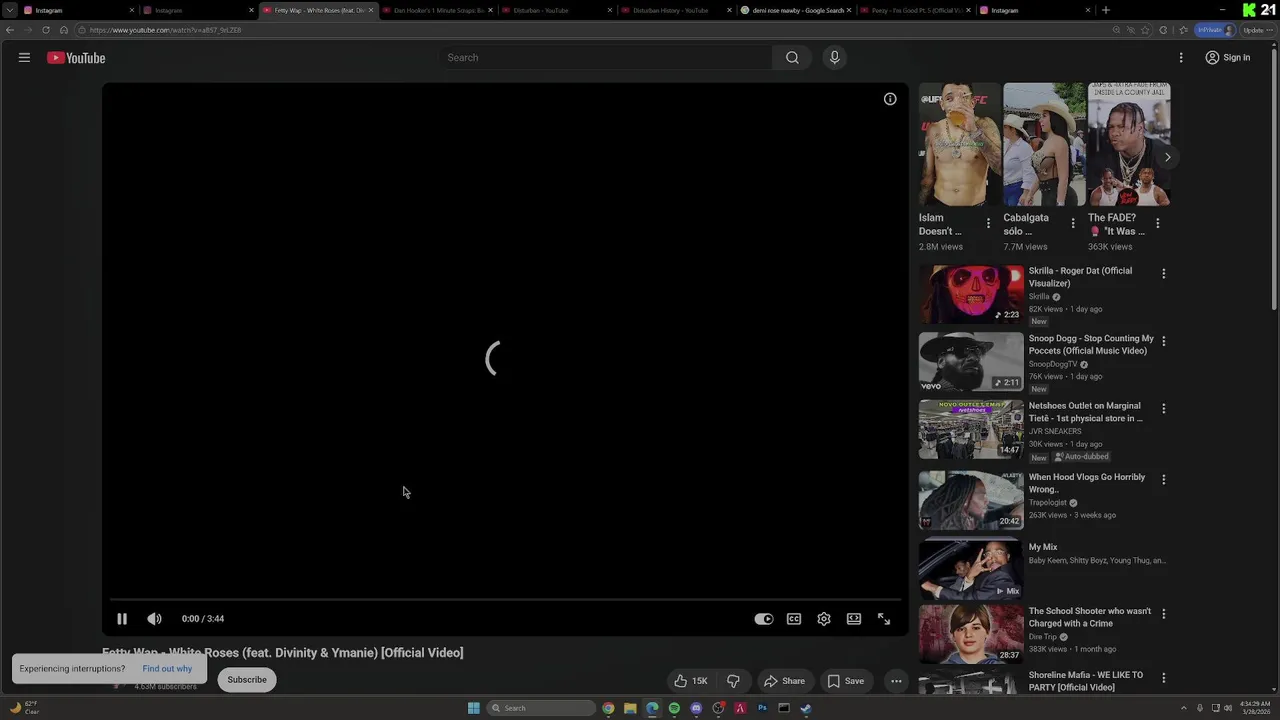Screen dimensions: 1280x720
Task: Open the Netshoes Outlet video thumbnail
Action: [x=971, y=429]
